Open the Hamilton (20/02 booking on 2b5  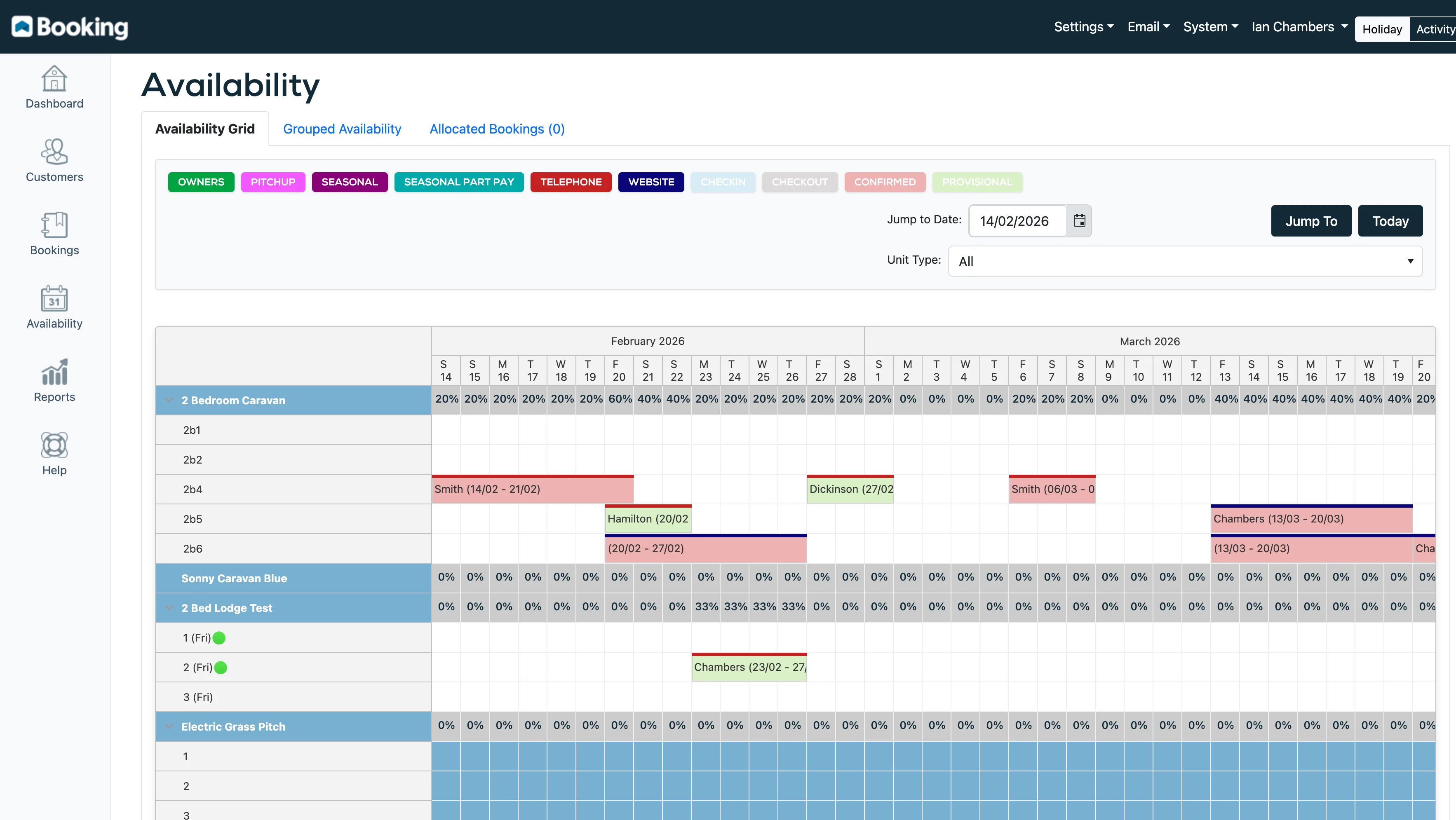click(x=648, y=519)
